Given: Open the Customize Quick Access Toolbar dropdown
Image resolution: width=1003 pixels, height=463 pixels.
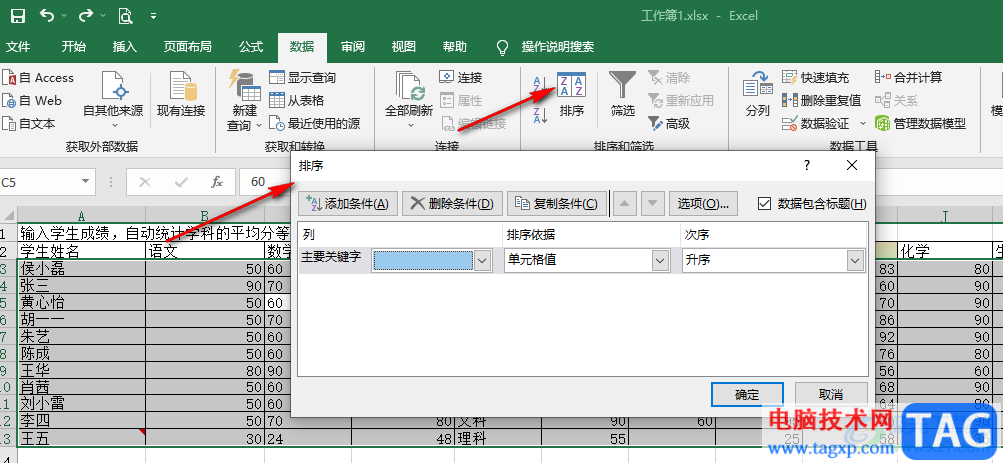Looking at the screenshot, I should (x=153, y=15).
